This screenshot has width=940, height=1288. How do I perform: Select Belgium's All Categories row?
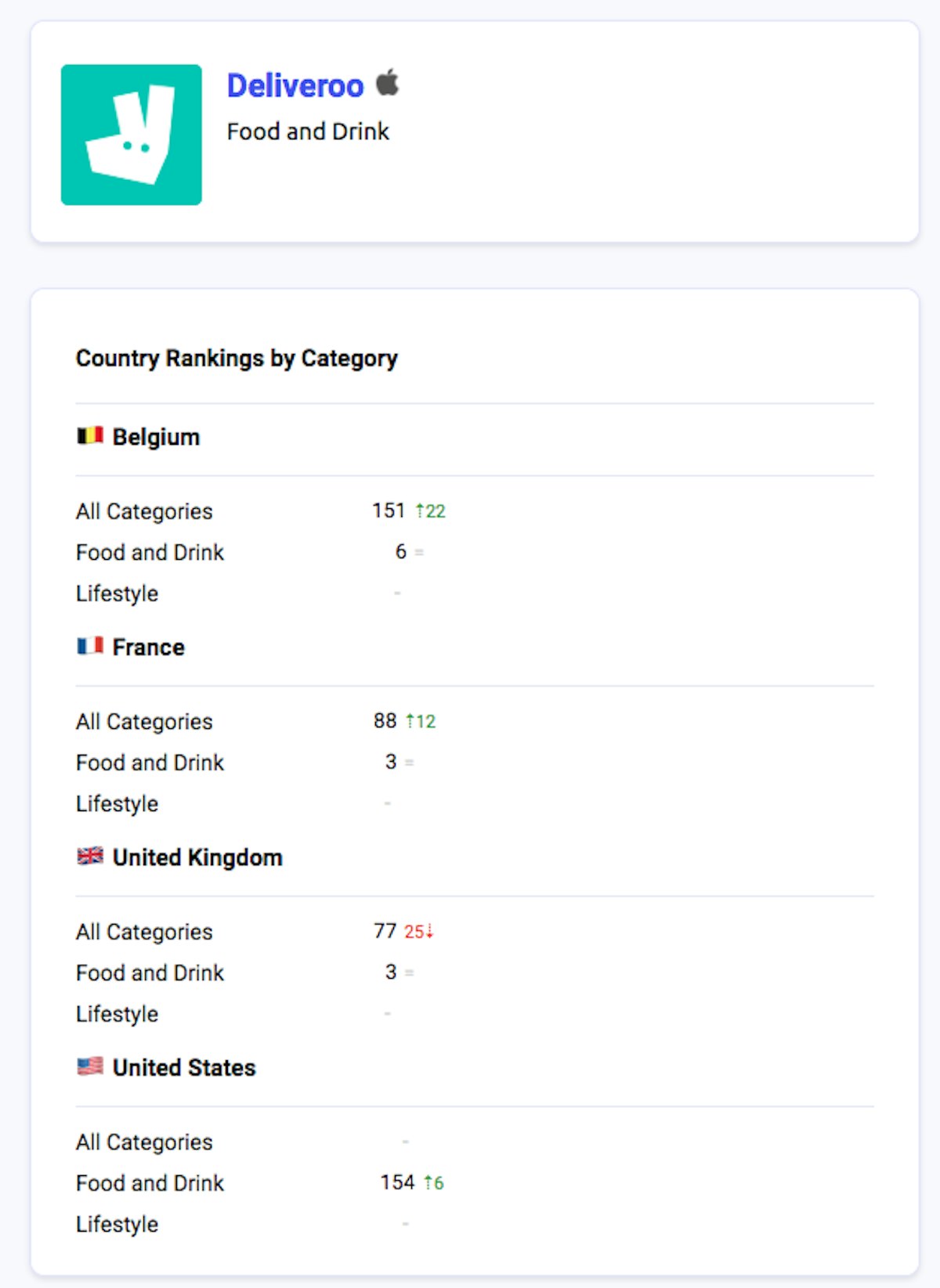(144, 511)
